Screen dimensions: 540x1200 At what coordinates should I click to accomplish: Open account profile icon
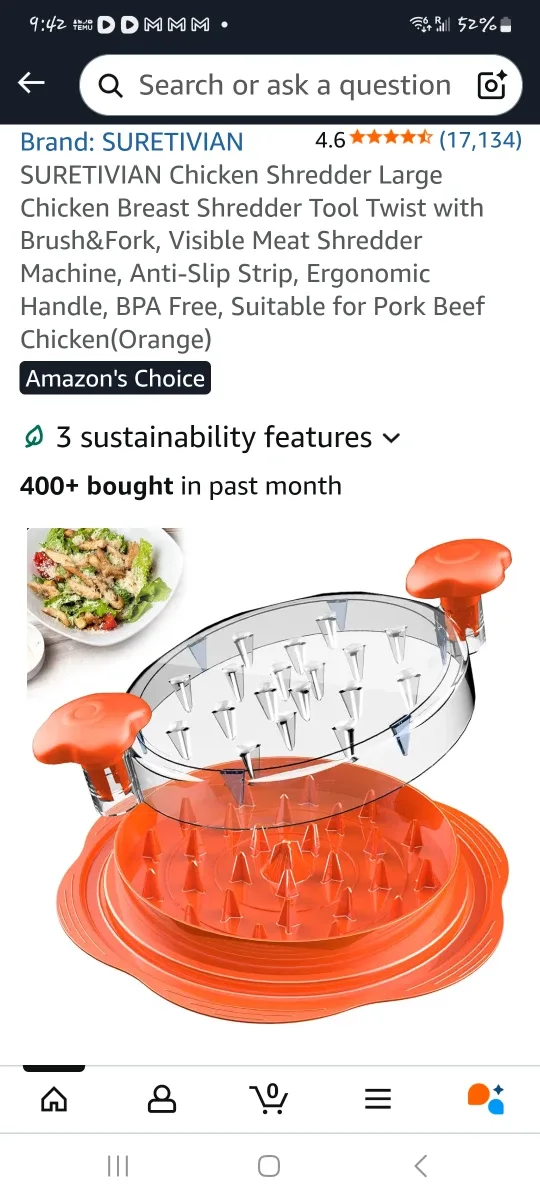click(162, 1100)
